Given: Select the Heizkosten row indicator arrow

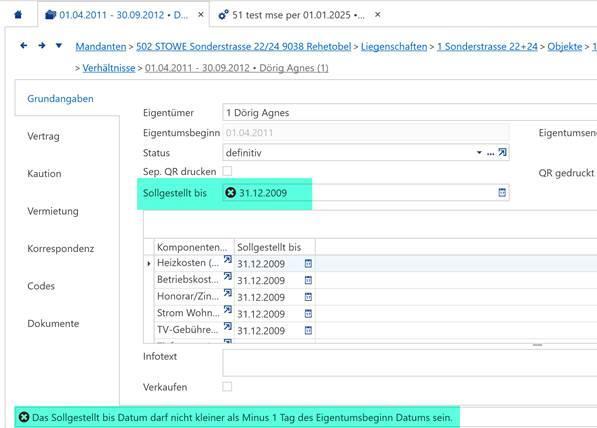Looking at the screenshot, I should coord(148,263).
